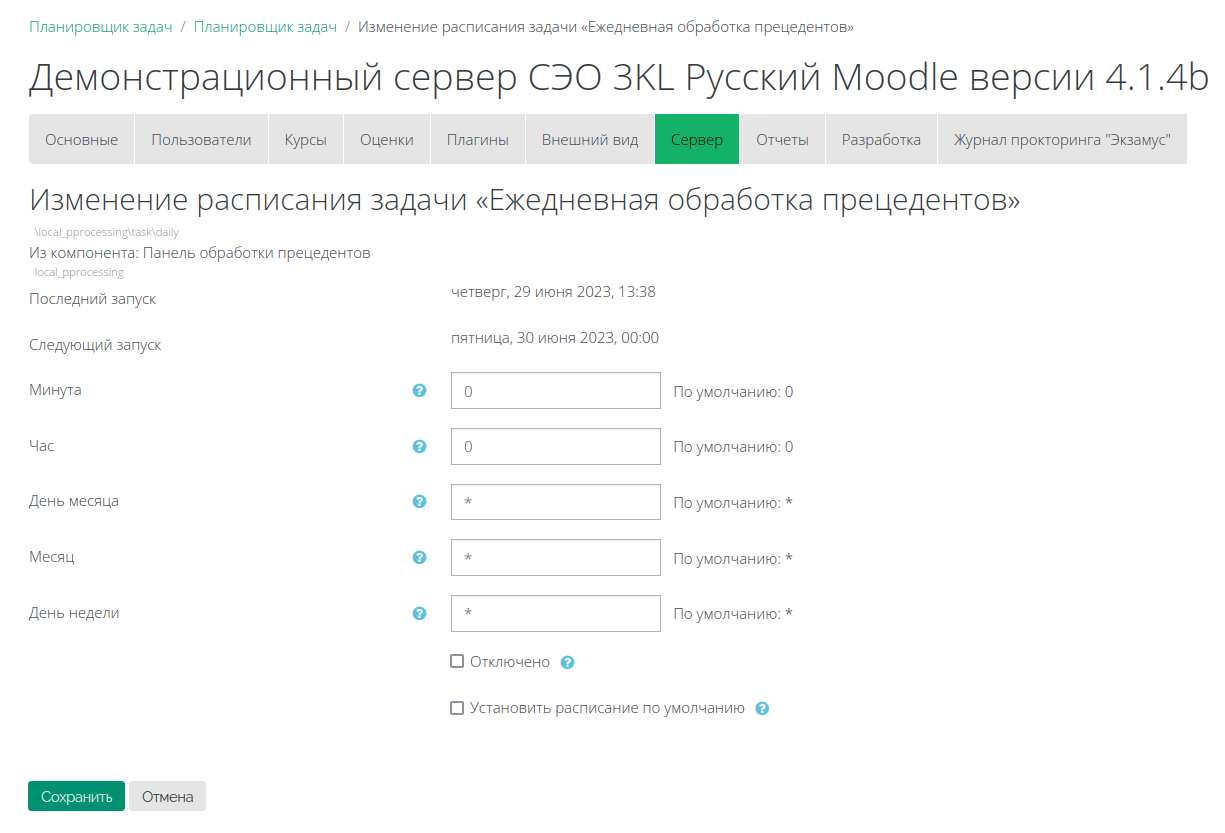Focus the Час input field
Image resolution: width=1225 pixels, height=833 pixels.
pos(556,446)
